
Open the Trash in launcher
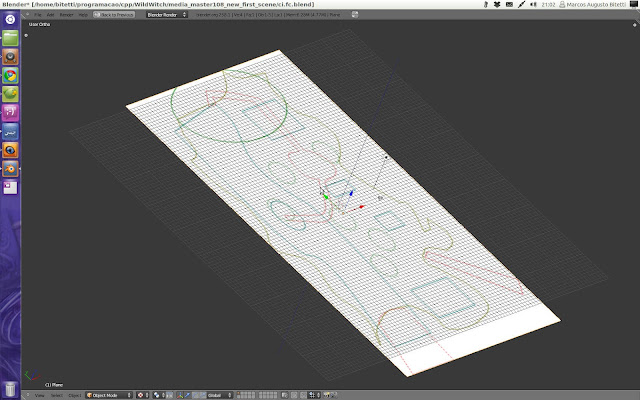[x=10, y=390]
